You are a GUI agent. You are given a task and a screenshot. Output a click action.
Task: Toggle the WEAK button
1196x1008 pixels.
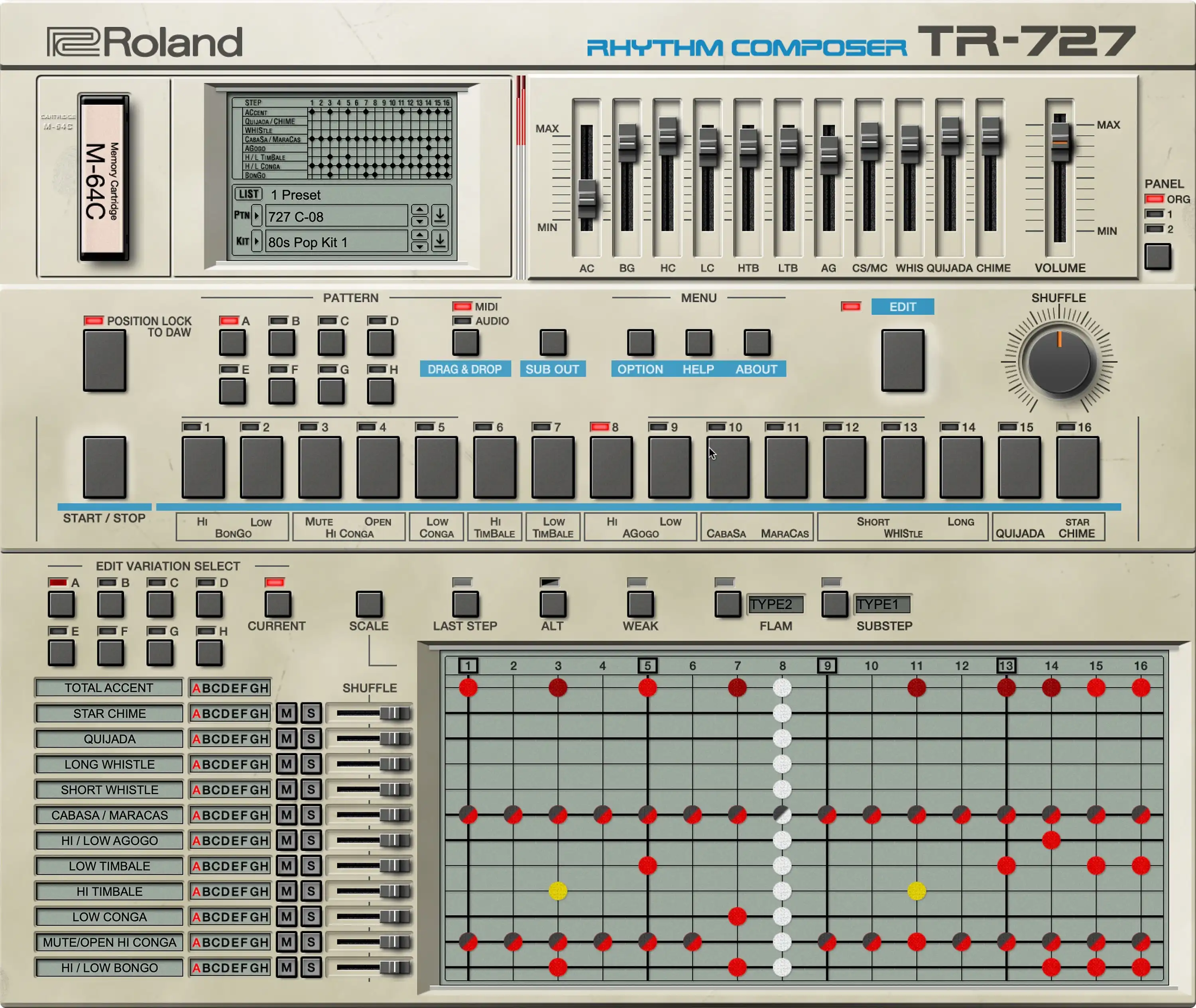[x=640, y=604]
